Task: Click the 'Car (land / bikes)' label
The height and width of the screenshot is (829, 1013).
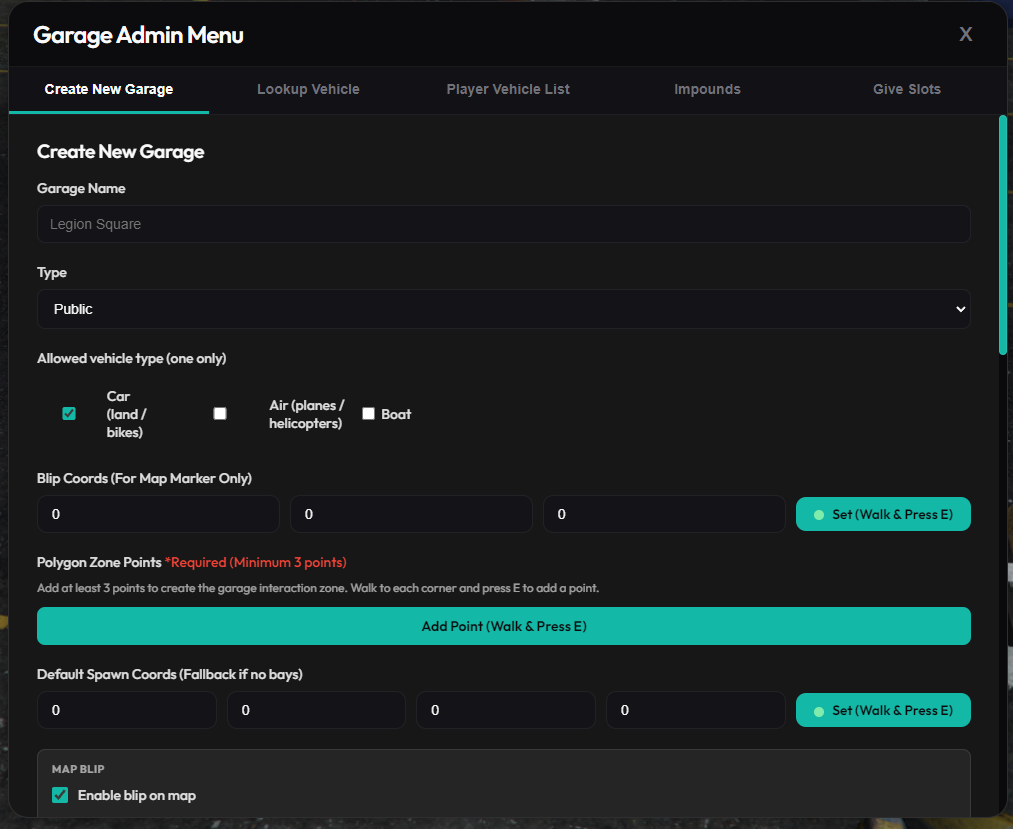Action: (126, 414)
